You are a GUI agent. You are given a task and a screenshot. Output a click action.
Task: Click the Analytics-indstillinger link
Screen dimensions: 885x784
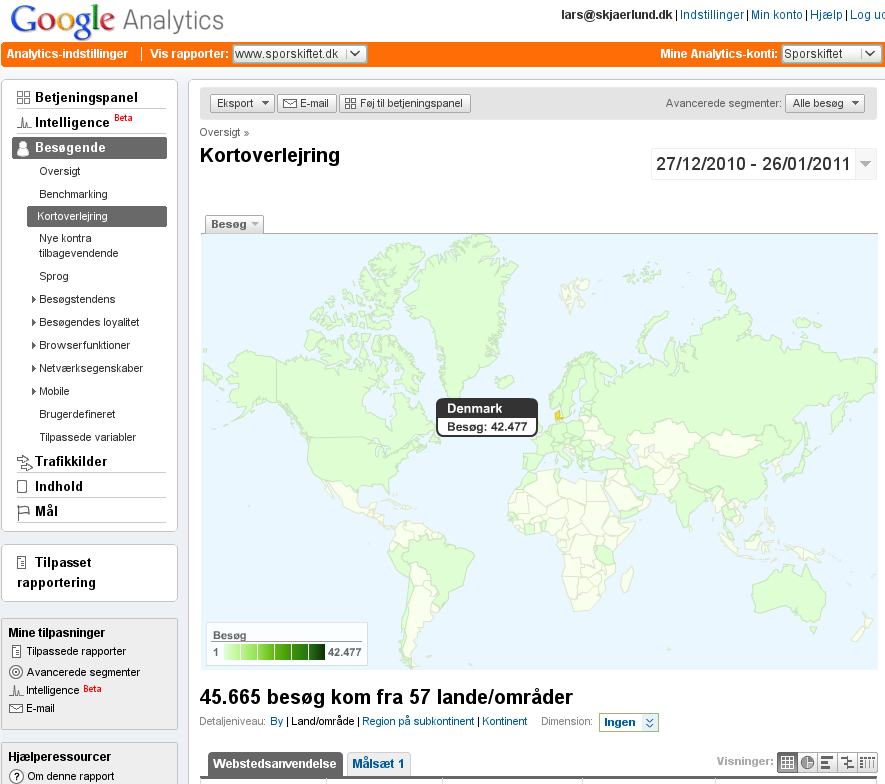[67, 54]
